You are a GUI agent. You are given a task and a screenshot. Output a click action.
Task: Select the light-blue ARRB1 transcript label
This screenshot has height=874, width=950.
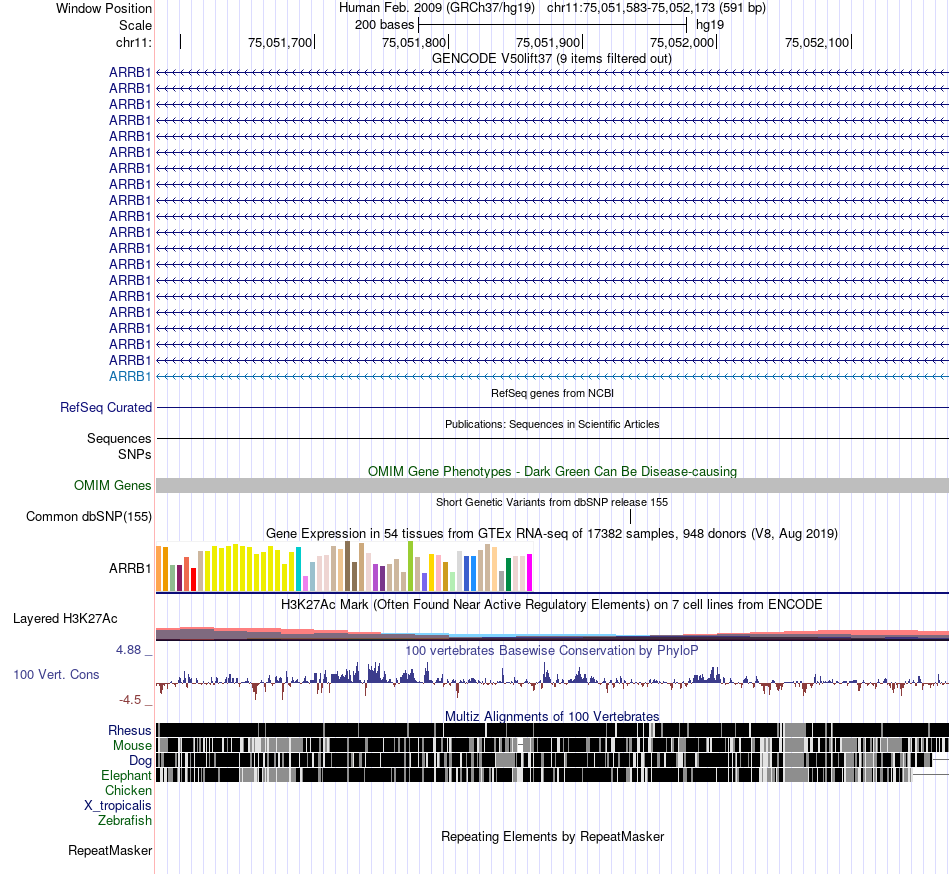[x=130, y=376]
